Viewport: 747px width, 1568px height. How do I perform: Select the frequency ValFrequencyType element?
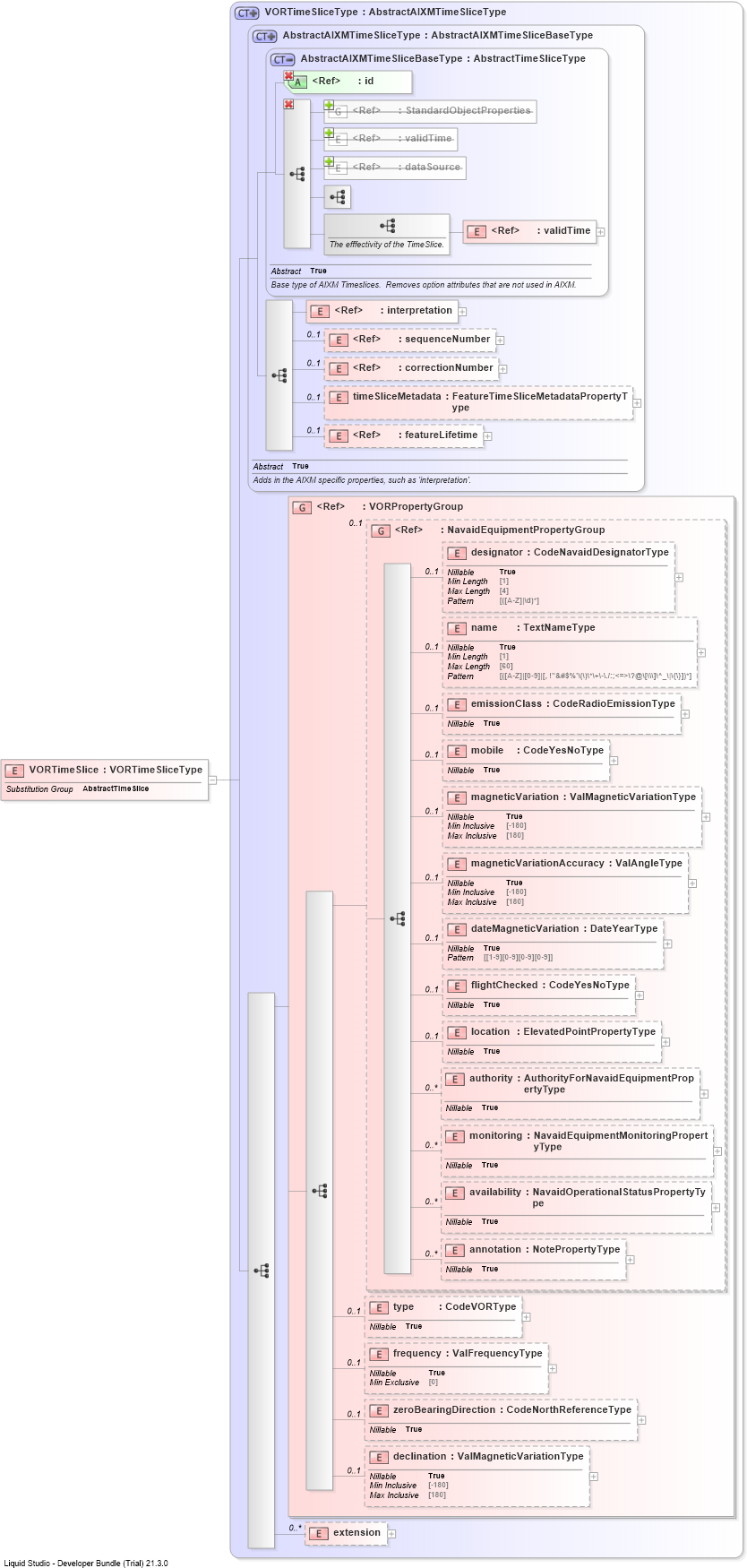click(x=457, y=1368)
